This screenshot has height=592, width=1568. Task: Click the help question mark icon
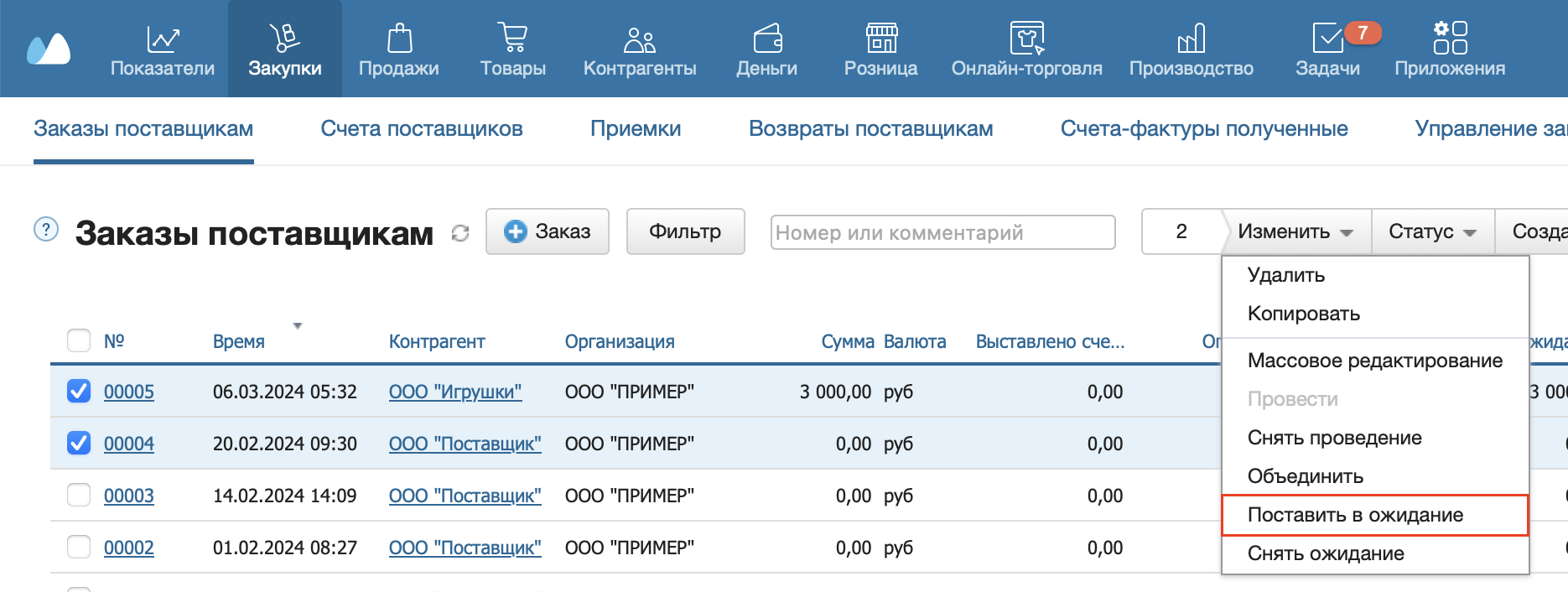pyautogui.click(x=46, y=229)
